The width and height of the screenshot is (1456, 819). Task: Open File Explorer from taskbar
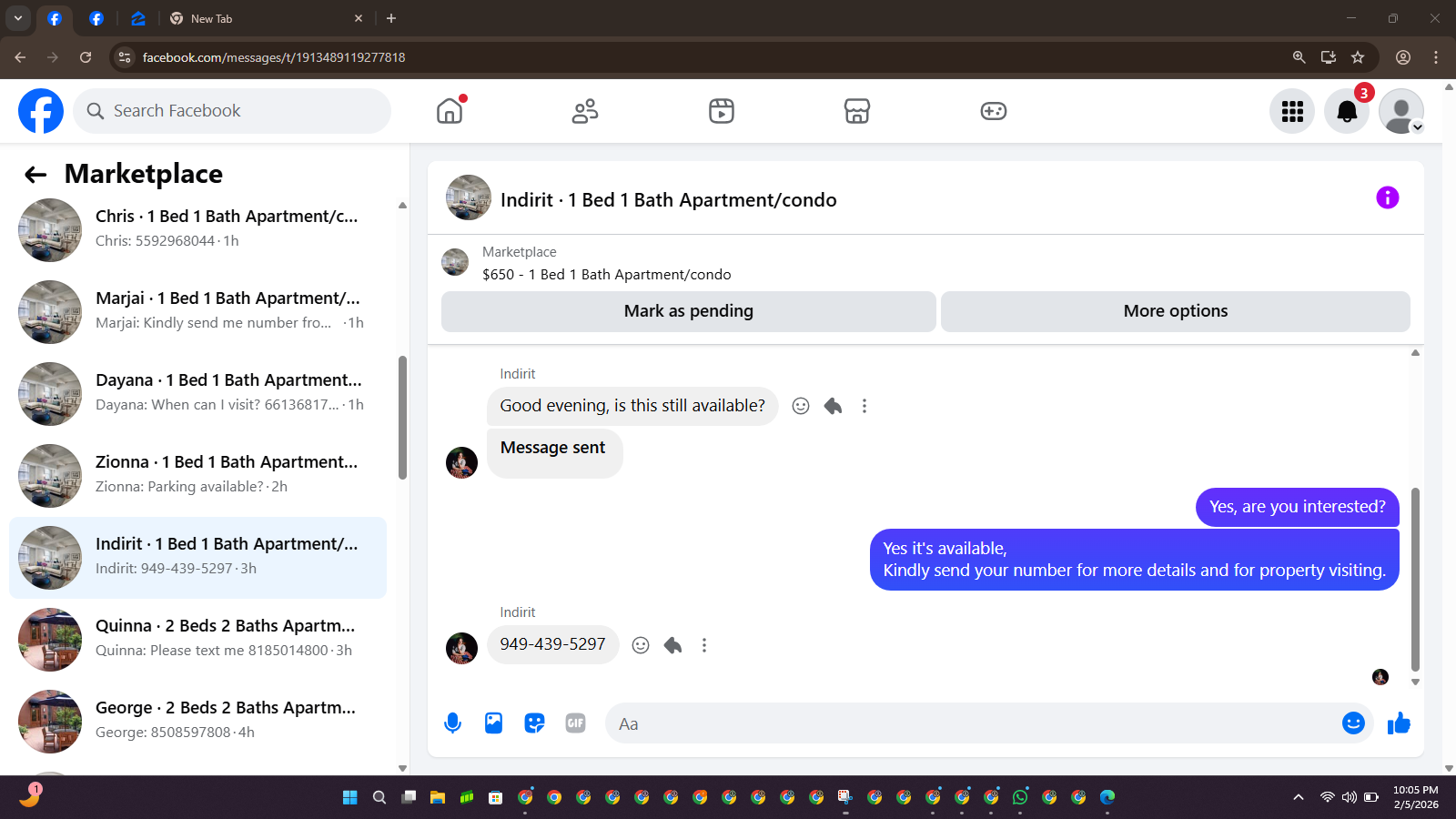click(438, 797)
